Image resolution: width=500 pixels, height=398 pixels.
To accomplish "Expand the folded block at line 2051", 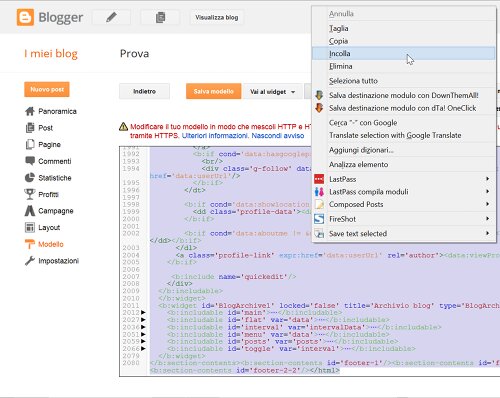I will tap(143, 334).
